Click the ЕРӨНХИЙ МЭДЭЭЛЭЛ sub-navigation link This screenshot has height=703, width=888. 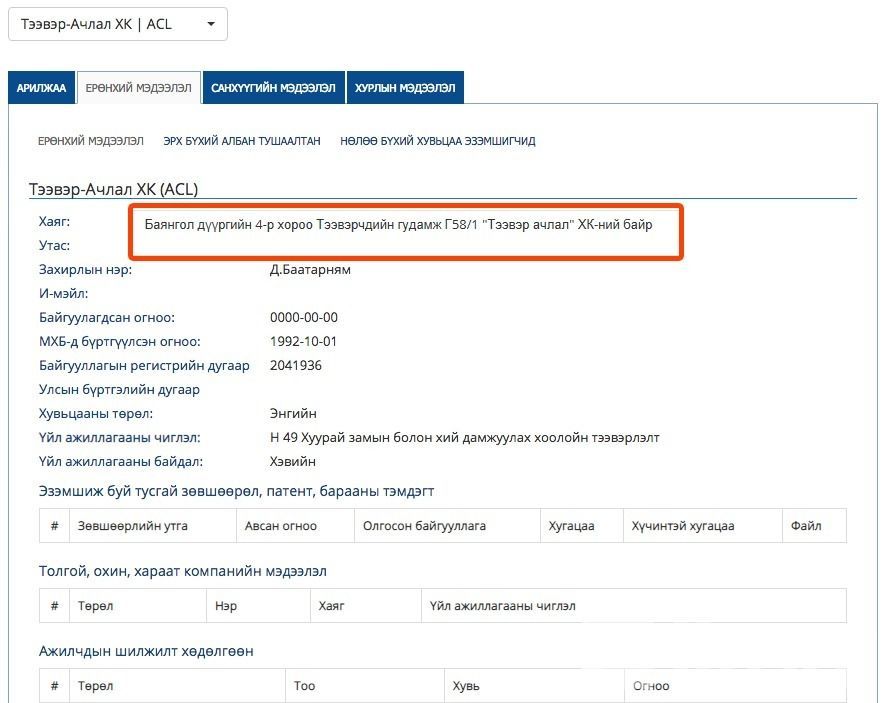[x=91, y=142]
